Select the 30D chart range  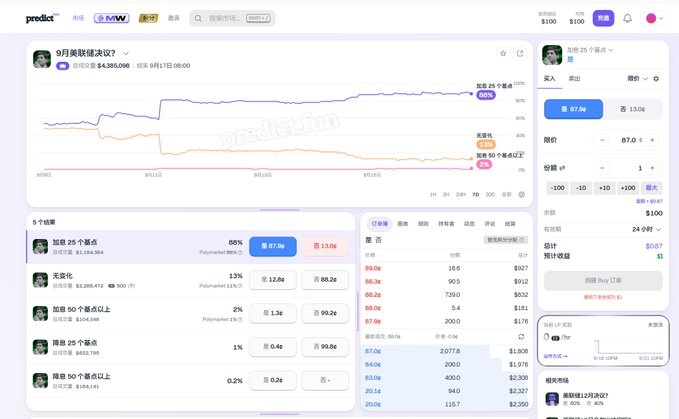pyautogui.click(x=490, y=195)
